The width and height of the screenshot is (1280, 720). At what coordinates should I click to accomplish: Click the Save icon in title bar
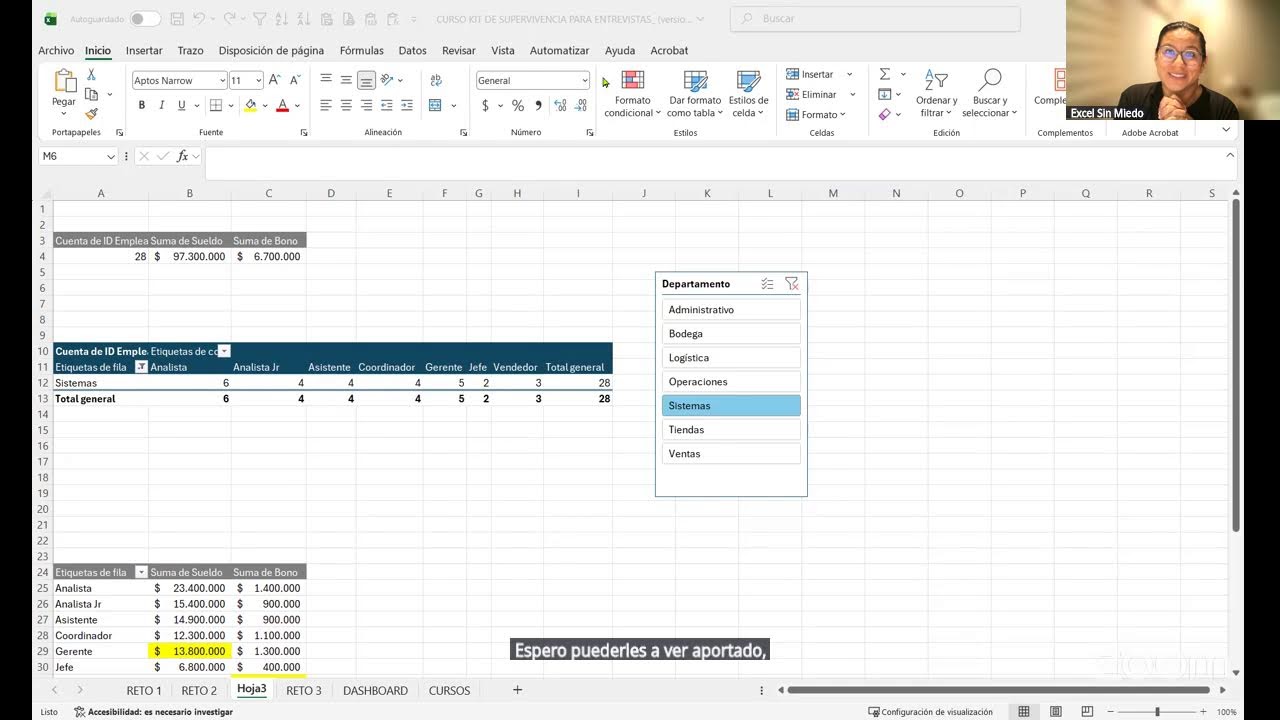[x=176, y=19]
